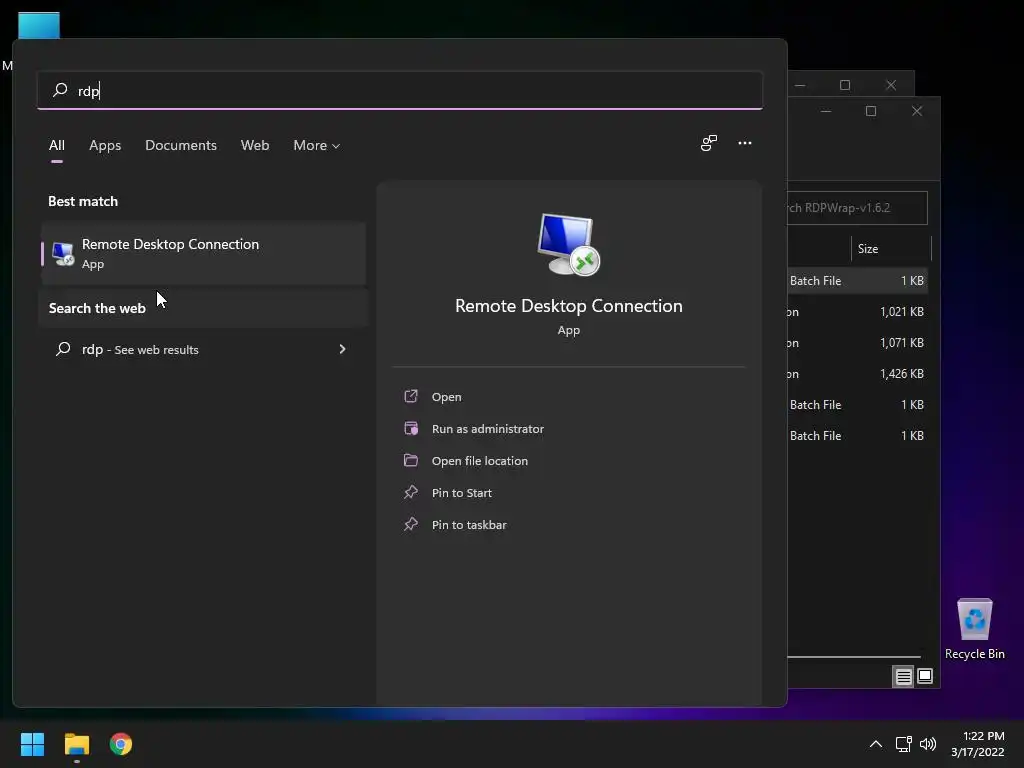Switch to the Apps filter tab
Viewport: 1024px width, 768px height.
[105, 145]
